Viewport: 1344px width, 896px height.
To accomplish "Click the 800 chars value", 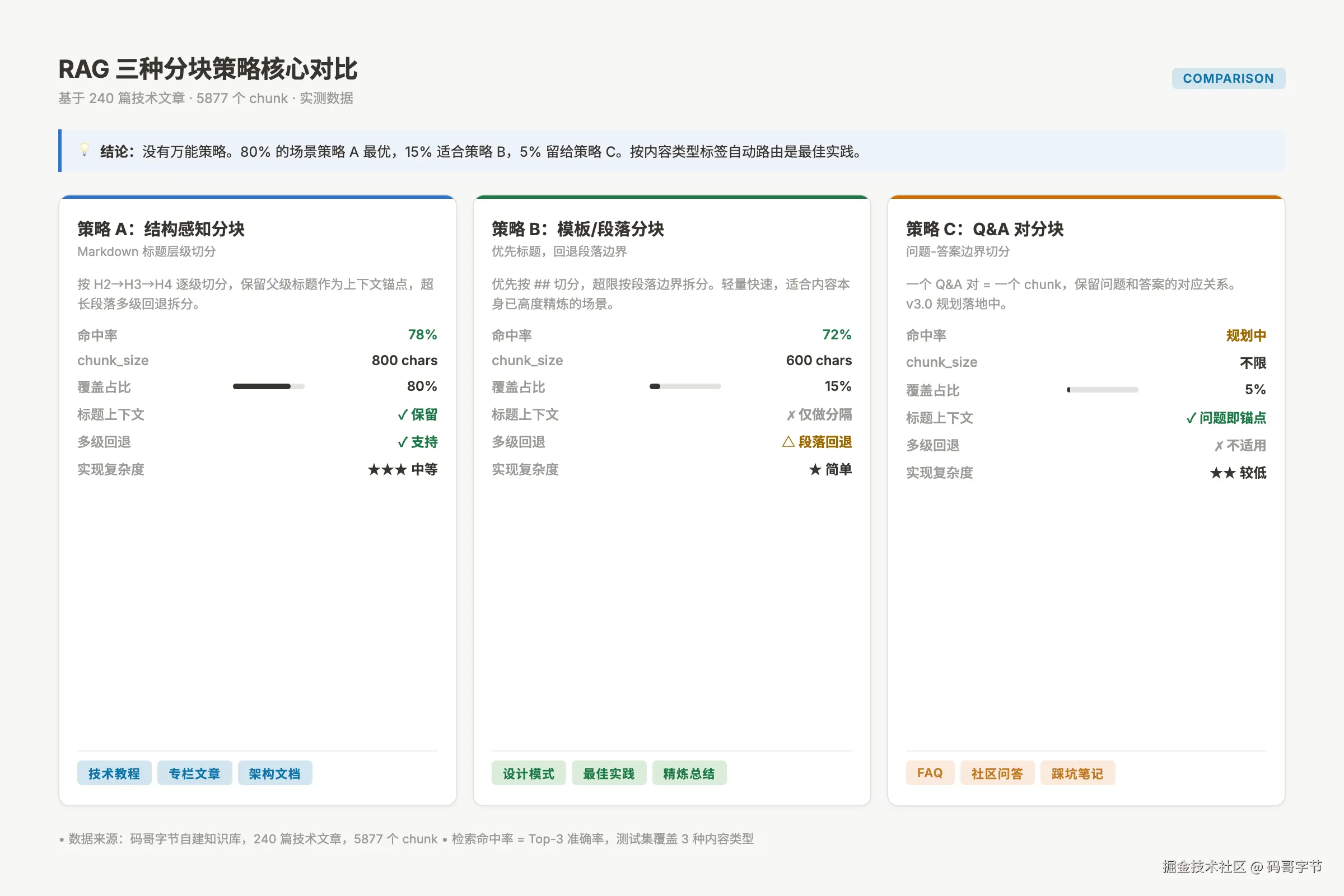I will click(404, 360).
